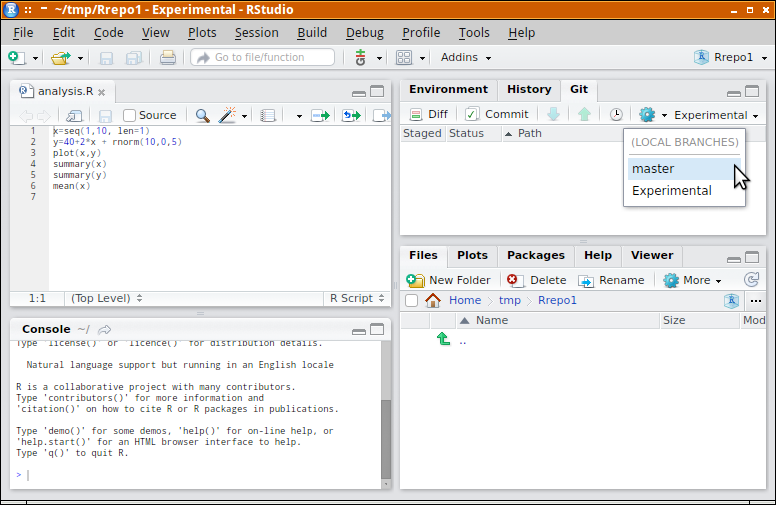This screenshot has height=505, width=776.
Task: Toggle the Source on Save checkbox
Action: point(129,115)
